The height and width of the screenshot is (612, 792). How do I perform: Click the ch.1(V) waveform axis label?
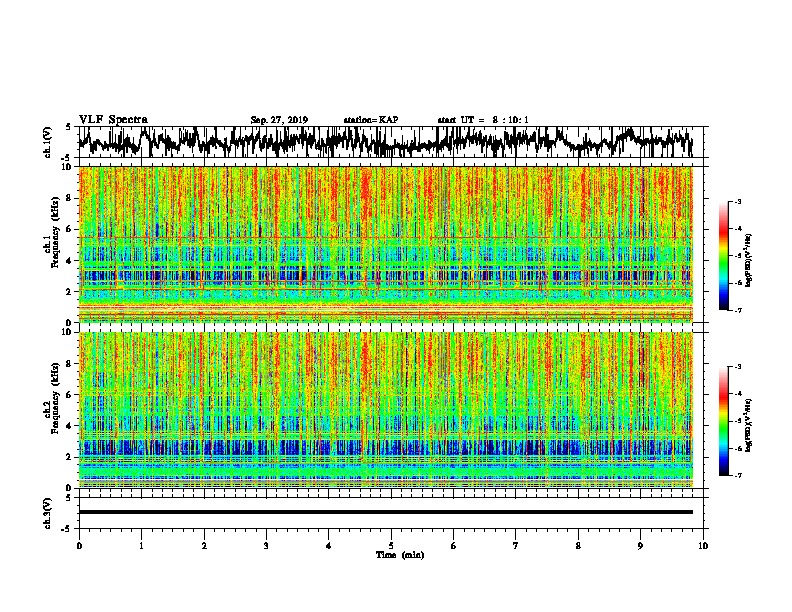click(48, 142)
